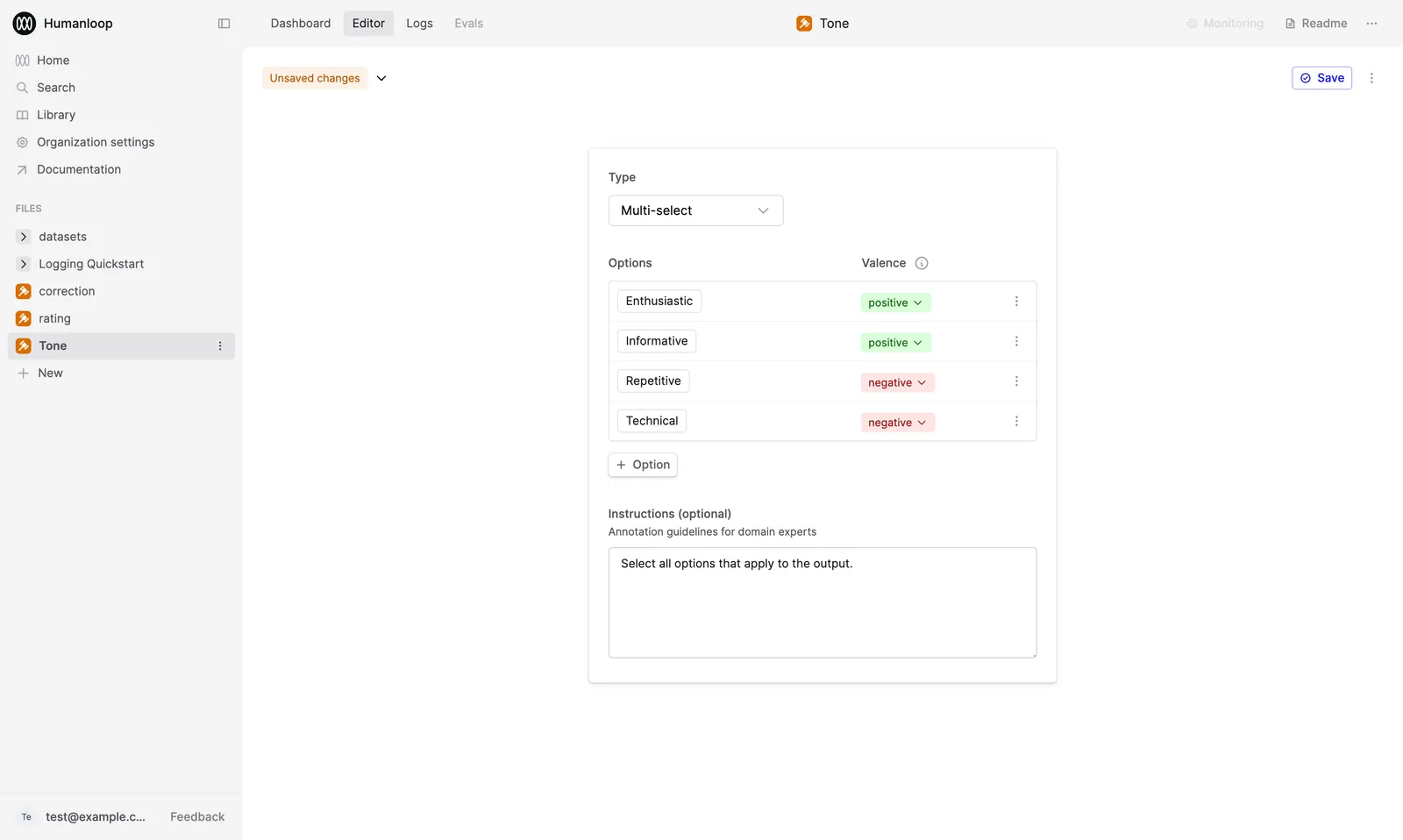Image resolution: width=1403 pixels, height=840 pixels.
Task: Click the vertical dots next to Save
Action: point(1371,78)
